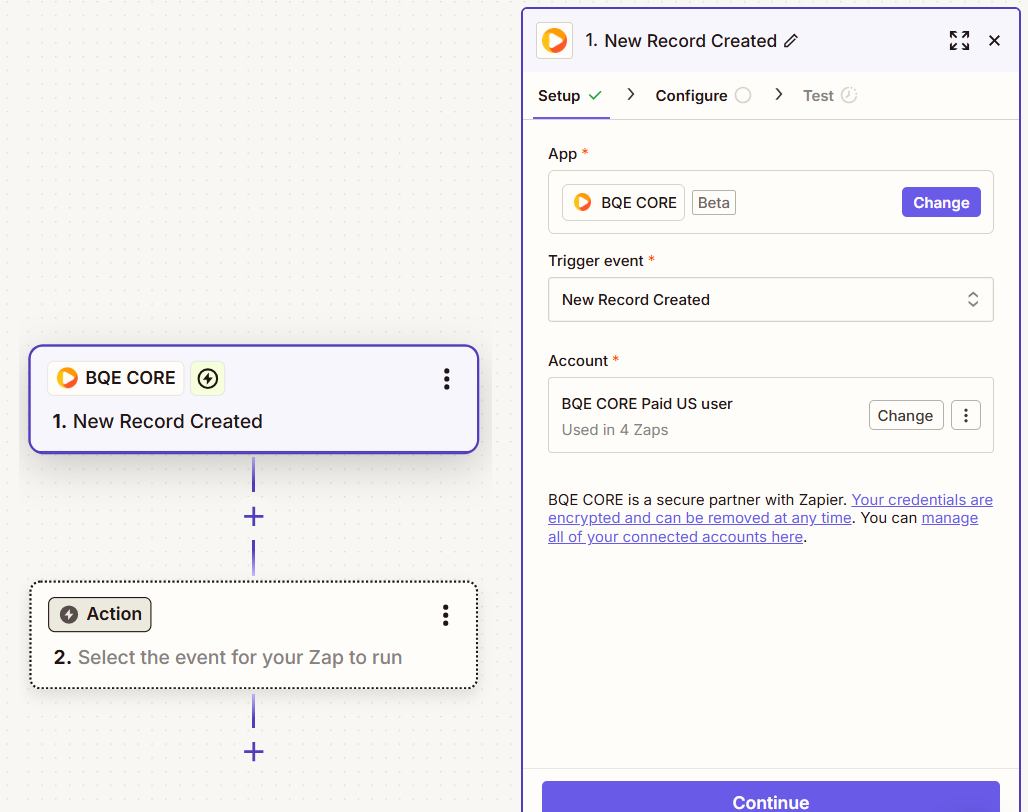Click the Change button for the App
This screenshot has width=1028, height=812.
click(940, 202)
